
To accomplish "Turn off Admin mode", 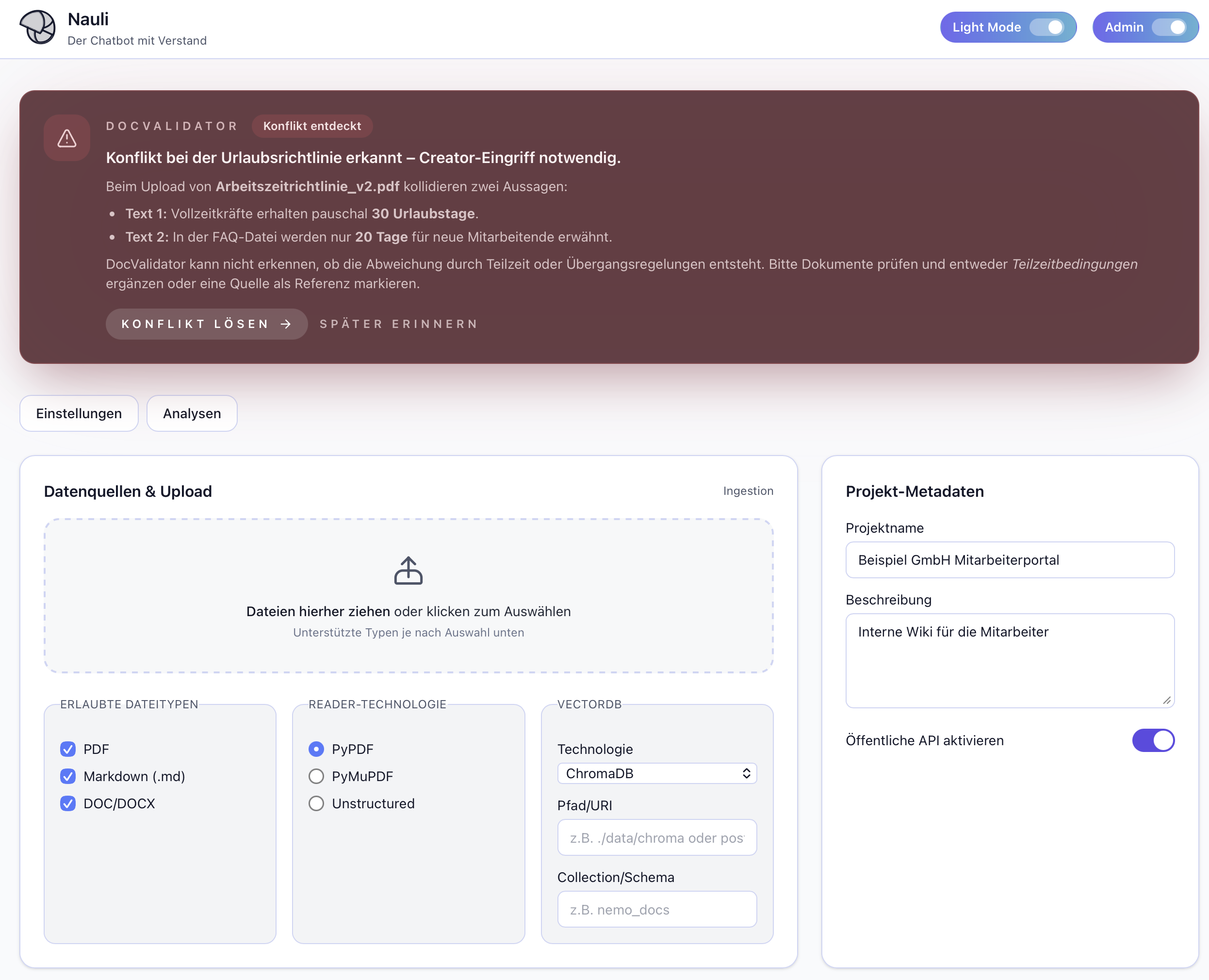I will 1174,27.
